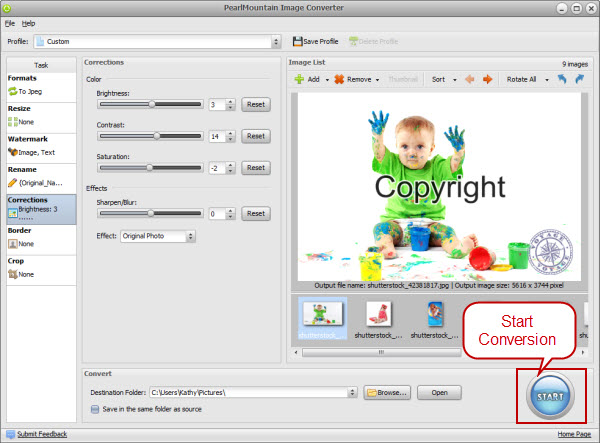Click the Save Profile icon
Screen dimensions: 600x443
297,41
